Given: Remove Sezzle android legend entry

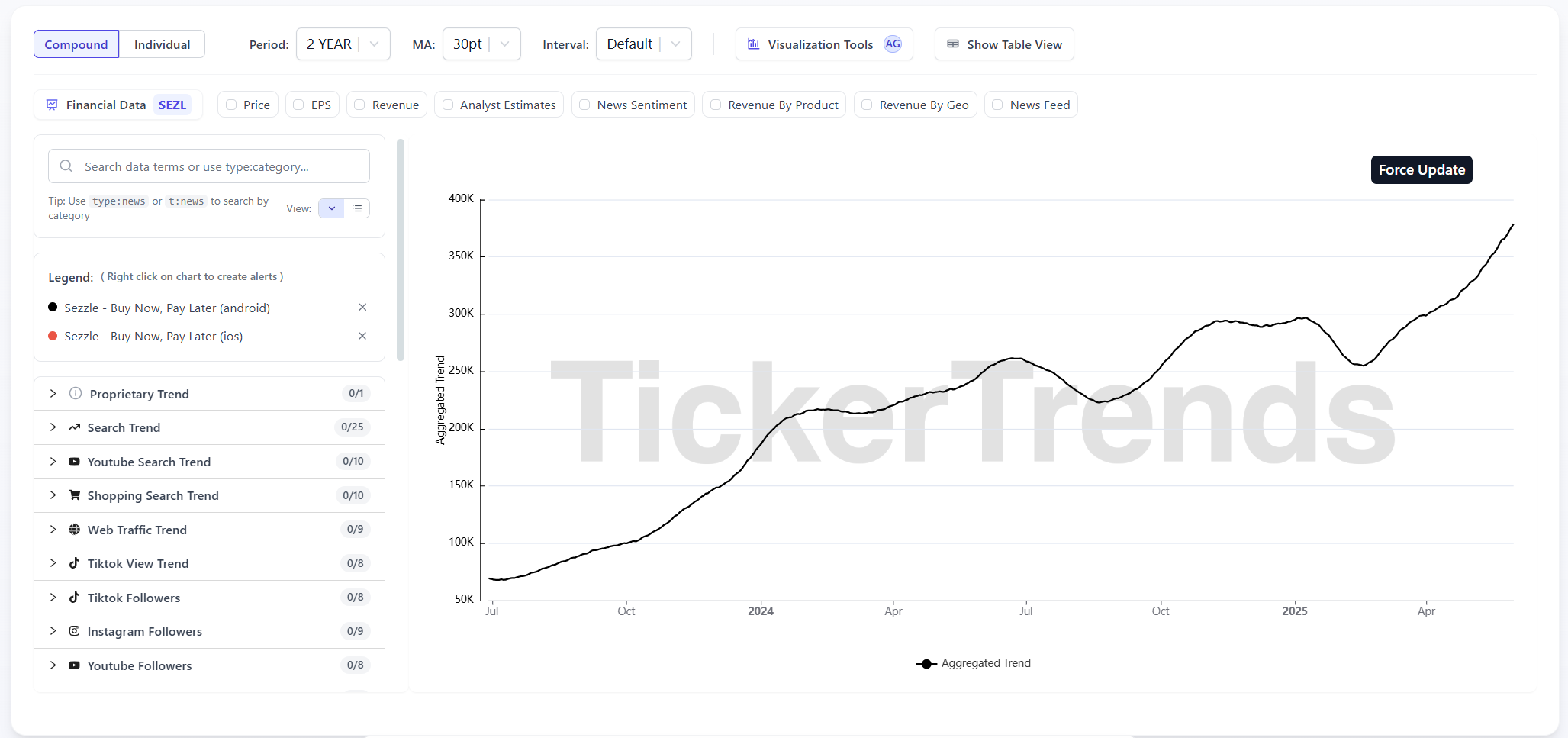Looking at the screenshot, I should (x=362, y=307).
